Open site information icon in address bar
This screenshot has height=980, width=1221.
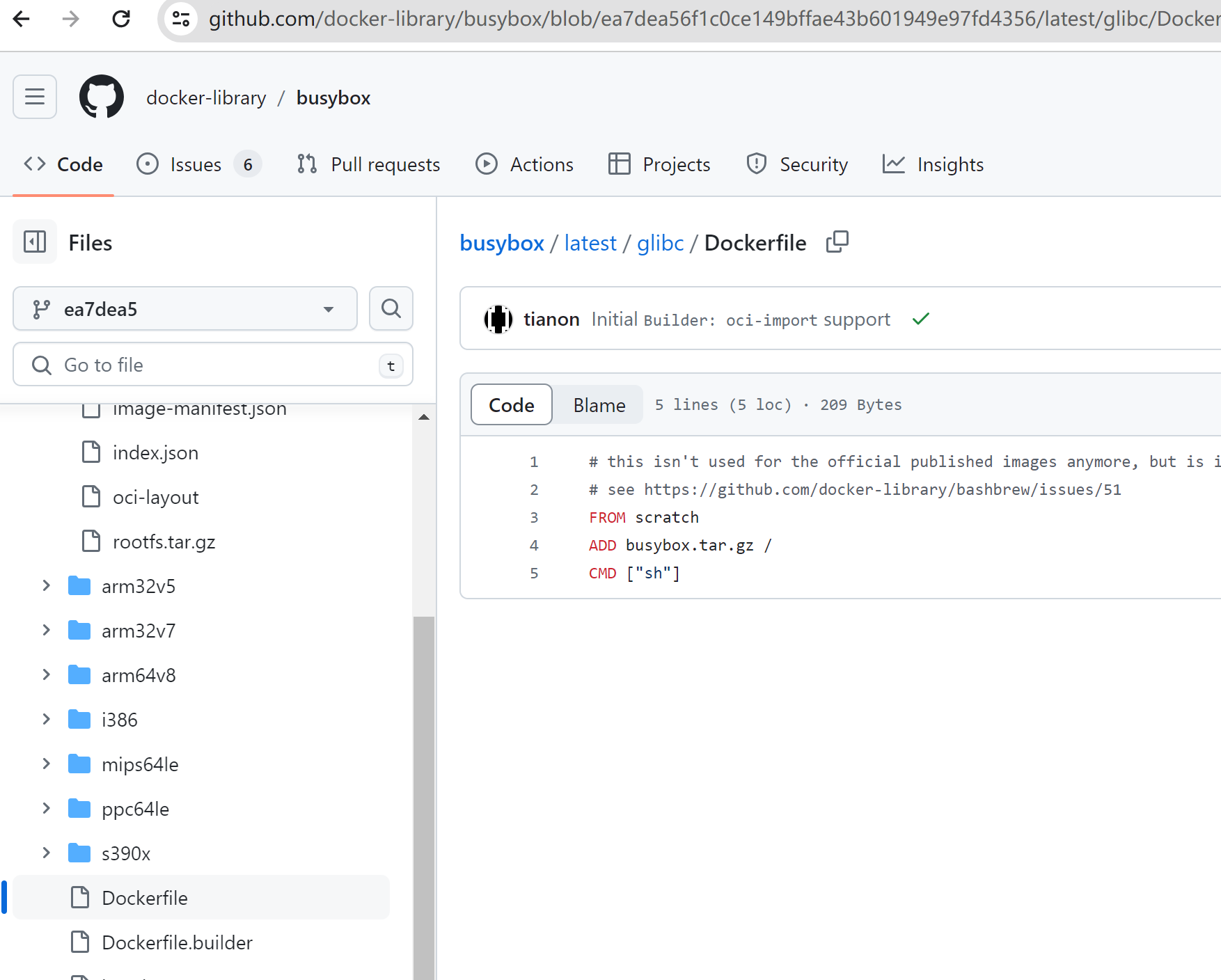click(x=182, y=19)
